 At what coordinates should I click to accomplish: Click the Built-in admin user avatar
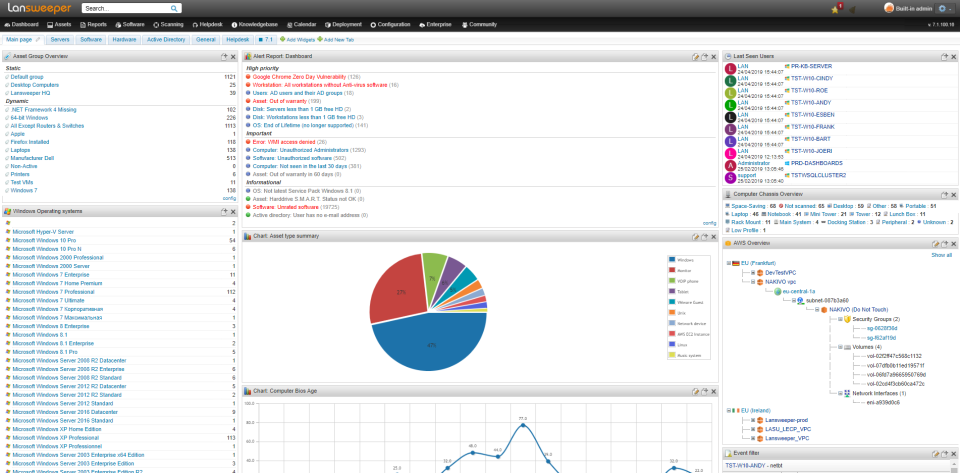click(889, 8)
